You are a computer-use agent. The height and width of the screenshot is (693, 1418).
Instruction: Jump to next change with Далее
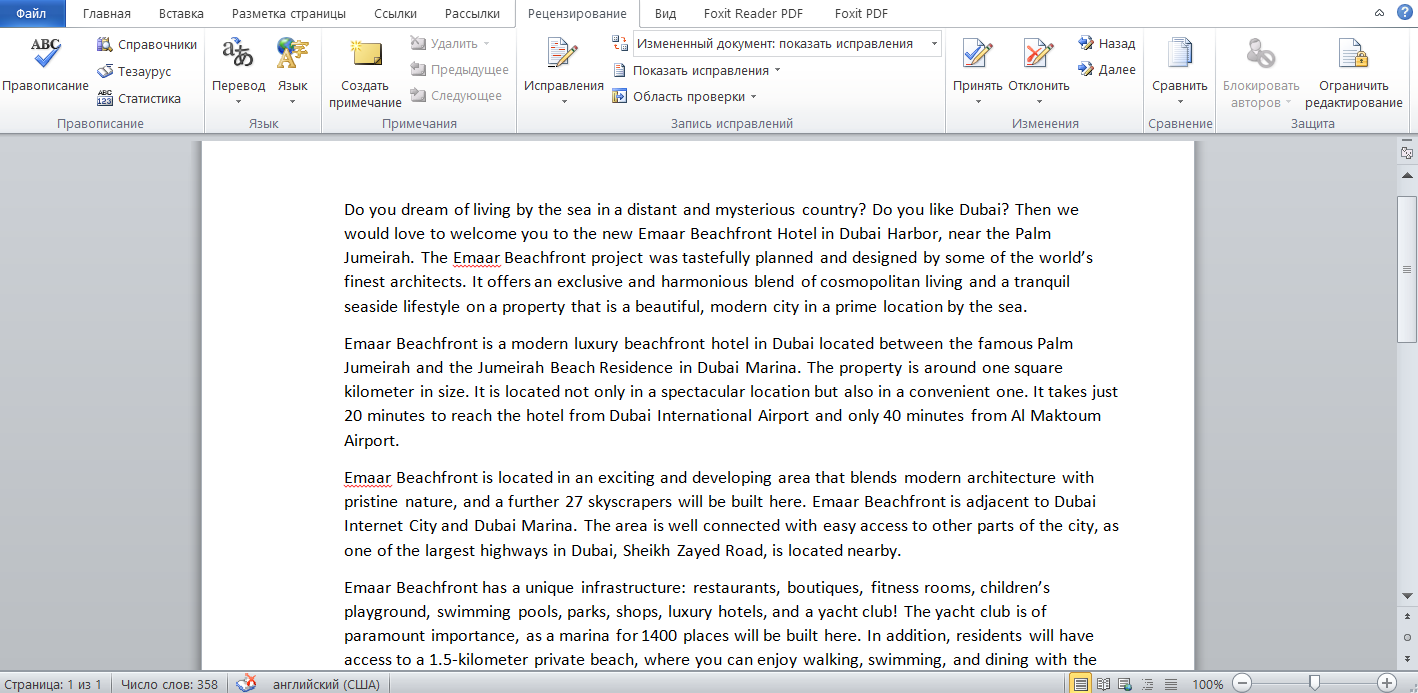(1106, 70)
